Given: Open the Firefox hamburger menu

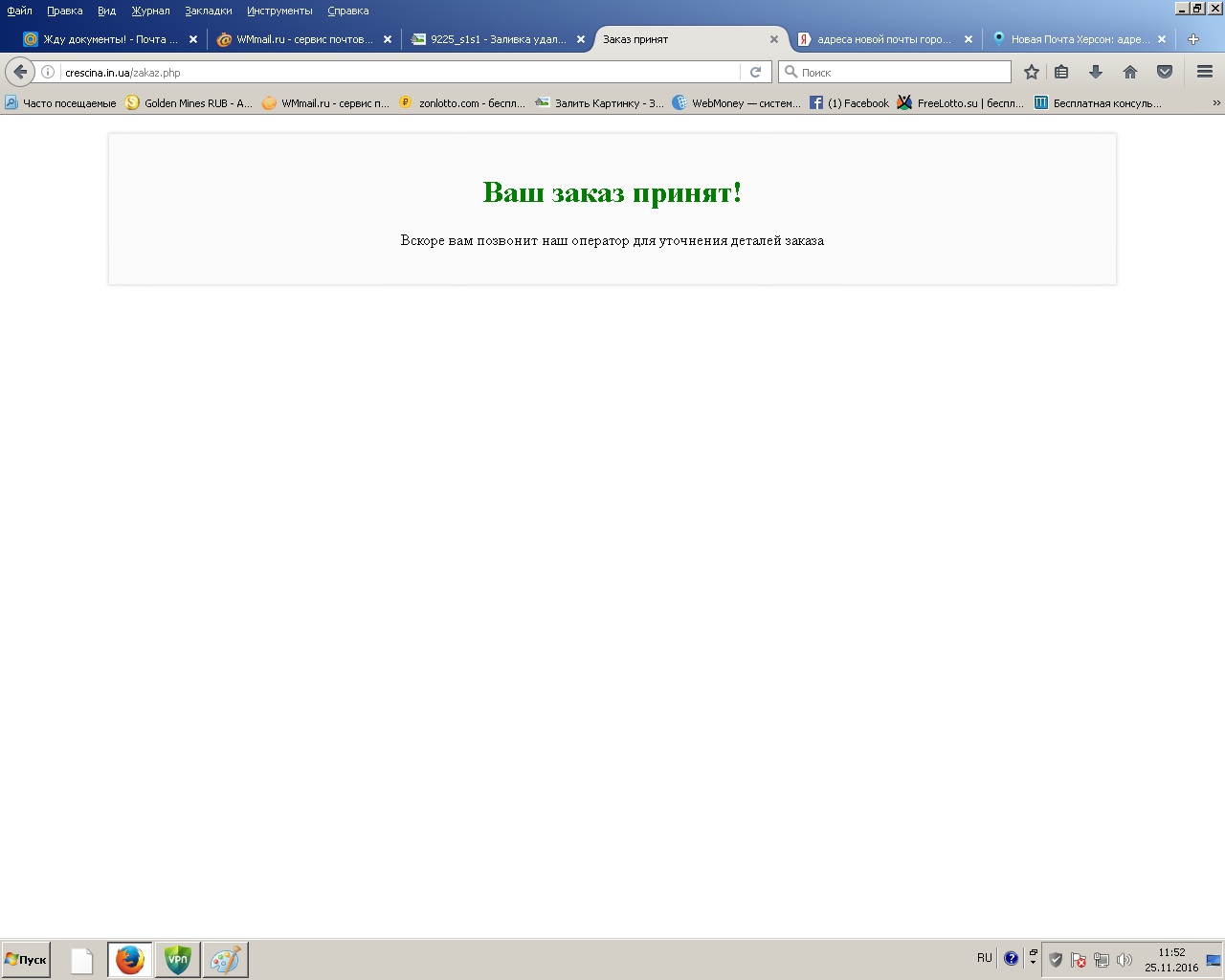Looking at the screenshot, I should 1205,72.
